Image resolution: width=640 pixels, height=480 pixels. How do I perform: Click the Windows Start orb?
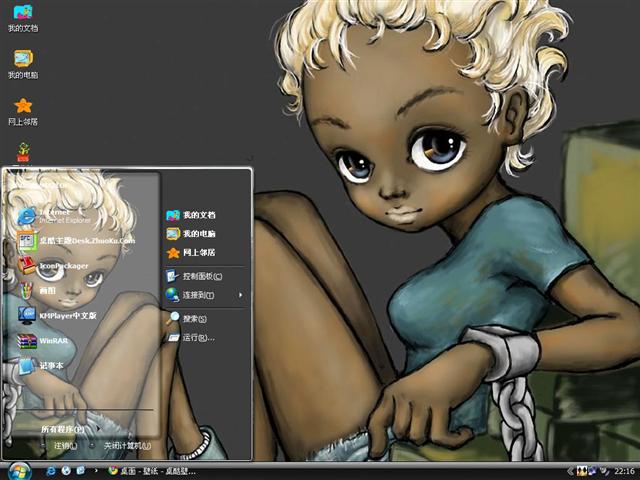19,471
